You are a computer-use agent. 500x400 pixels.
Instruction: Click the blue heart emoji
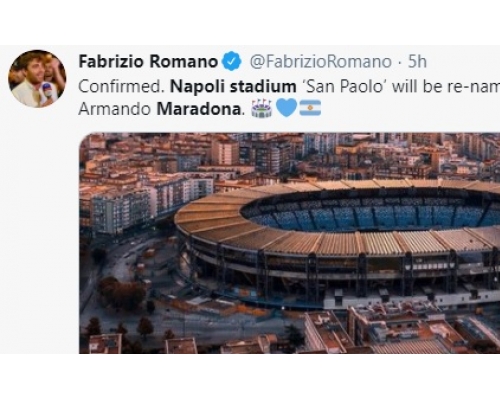[286, 109]
